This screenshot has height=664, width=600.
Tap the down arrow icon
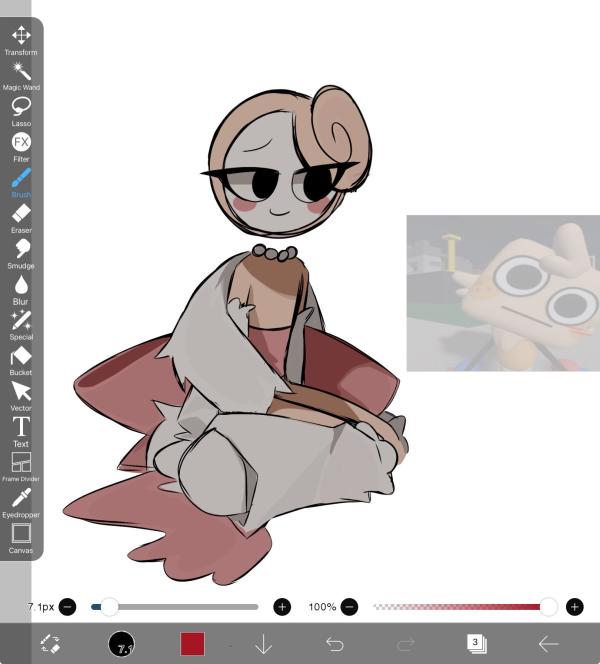(263, 644)
